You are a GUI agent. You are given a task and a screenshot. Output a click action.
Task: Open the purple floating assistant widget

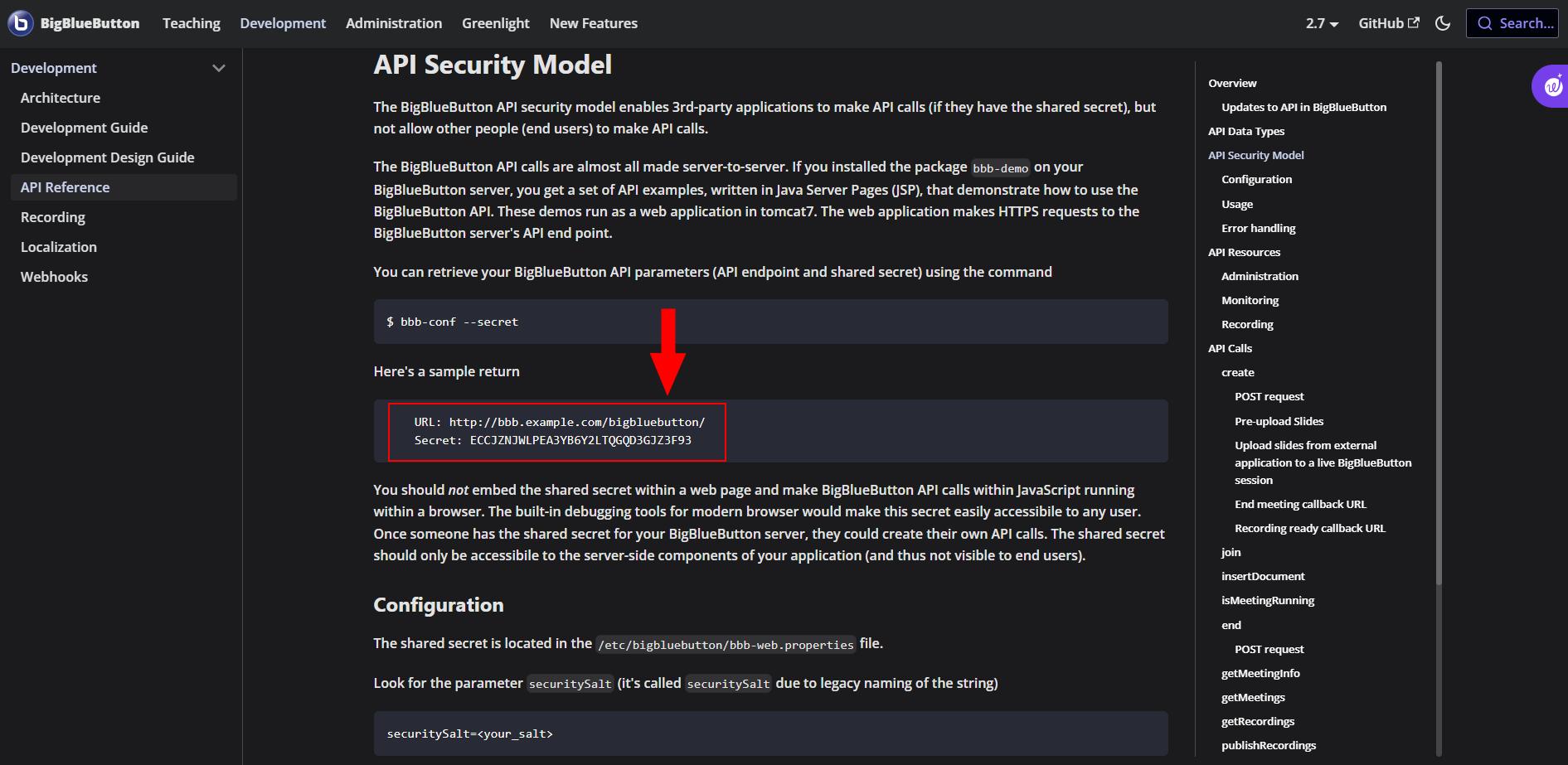[1551, 86]
